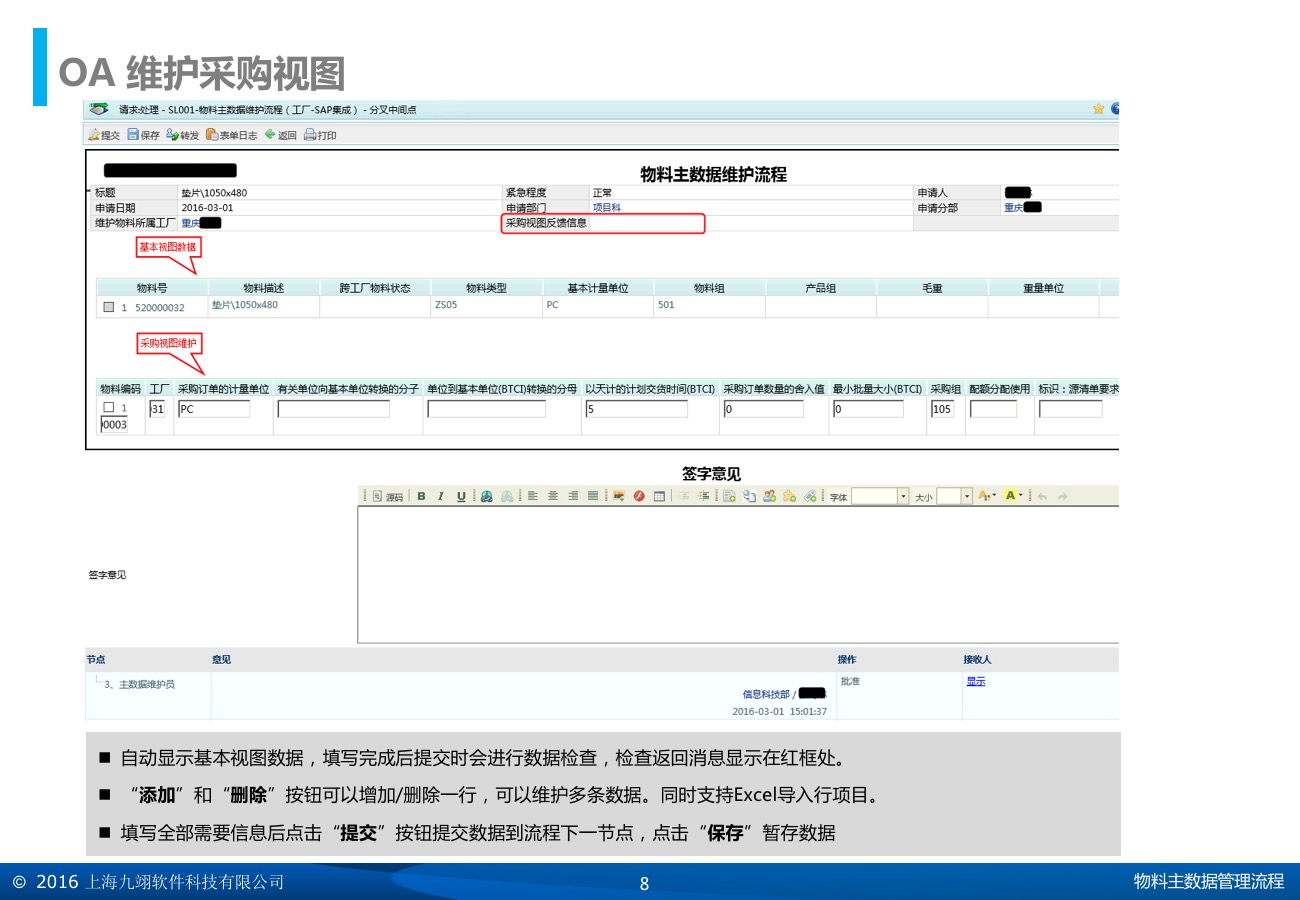Image resolution: width=1300 pixels, height=900 pixels.
Task: Click the 返回 green back arrow
Action: click(x=270, y=135)
